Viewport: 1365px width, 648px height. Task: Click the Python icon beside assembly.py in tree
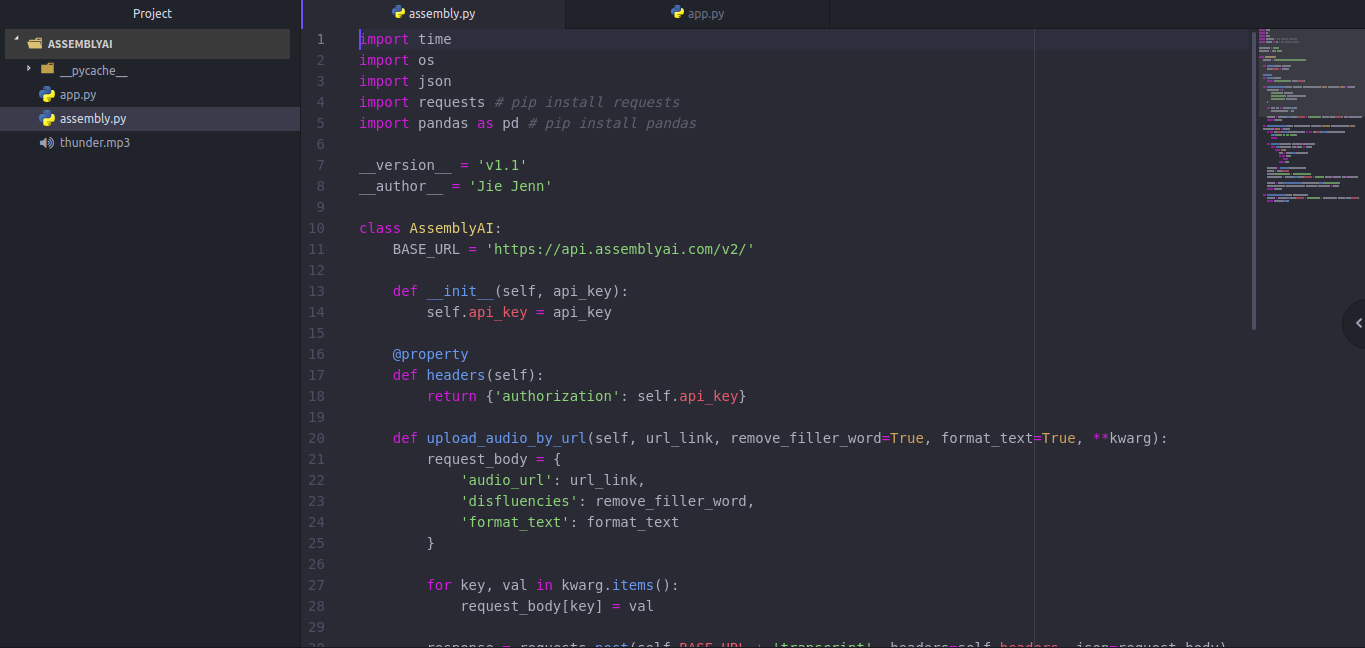tap(47, 119)
